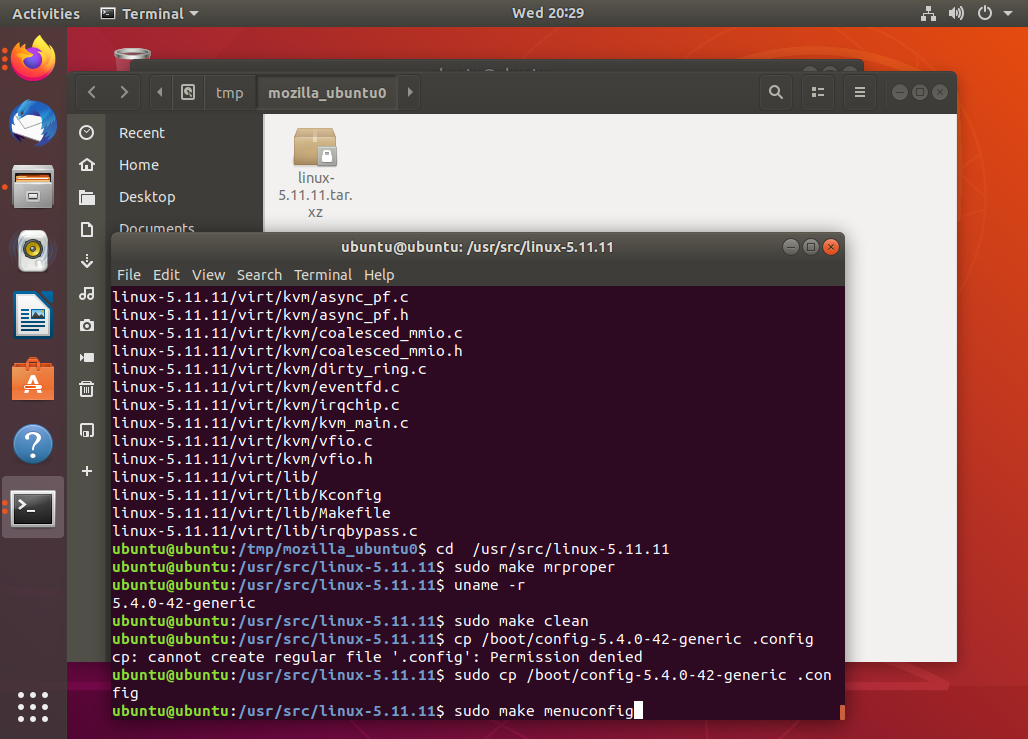The width and height of the screenshot is (1028, 739).
Task: Click the back navigation arrow in Files
Action: pos(91,91)
